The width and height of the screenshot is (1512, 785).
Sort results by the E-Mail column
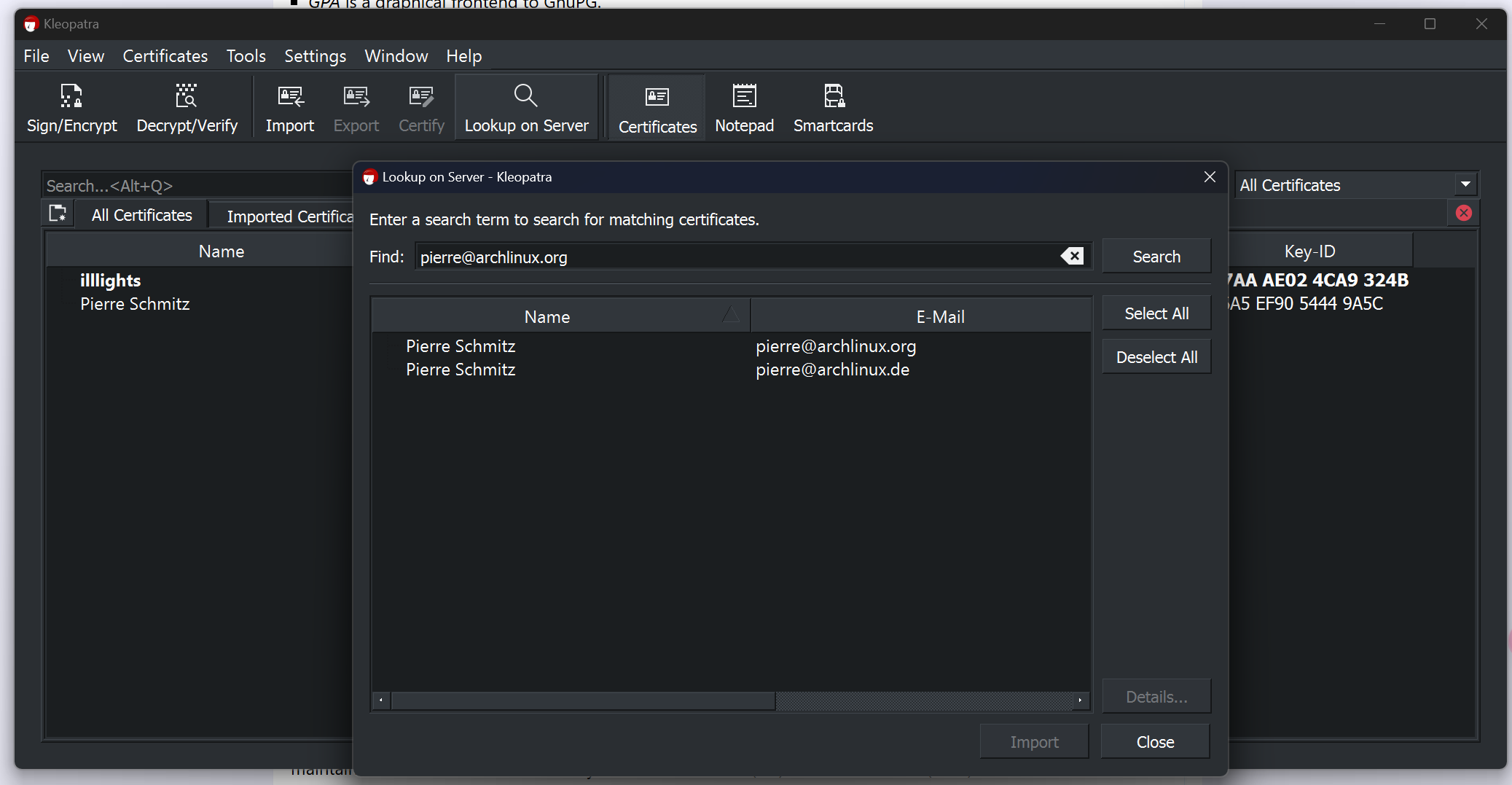pos(940,317)
